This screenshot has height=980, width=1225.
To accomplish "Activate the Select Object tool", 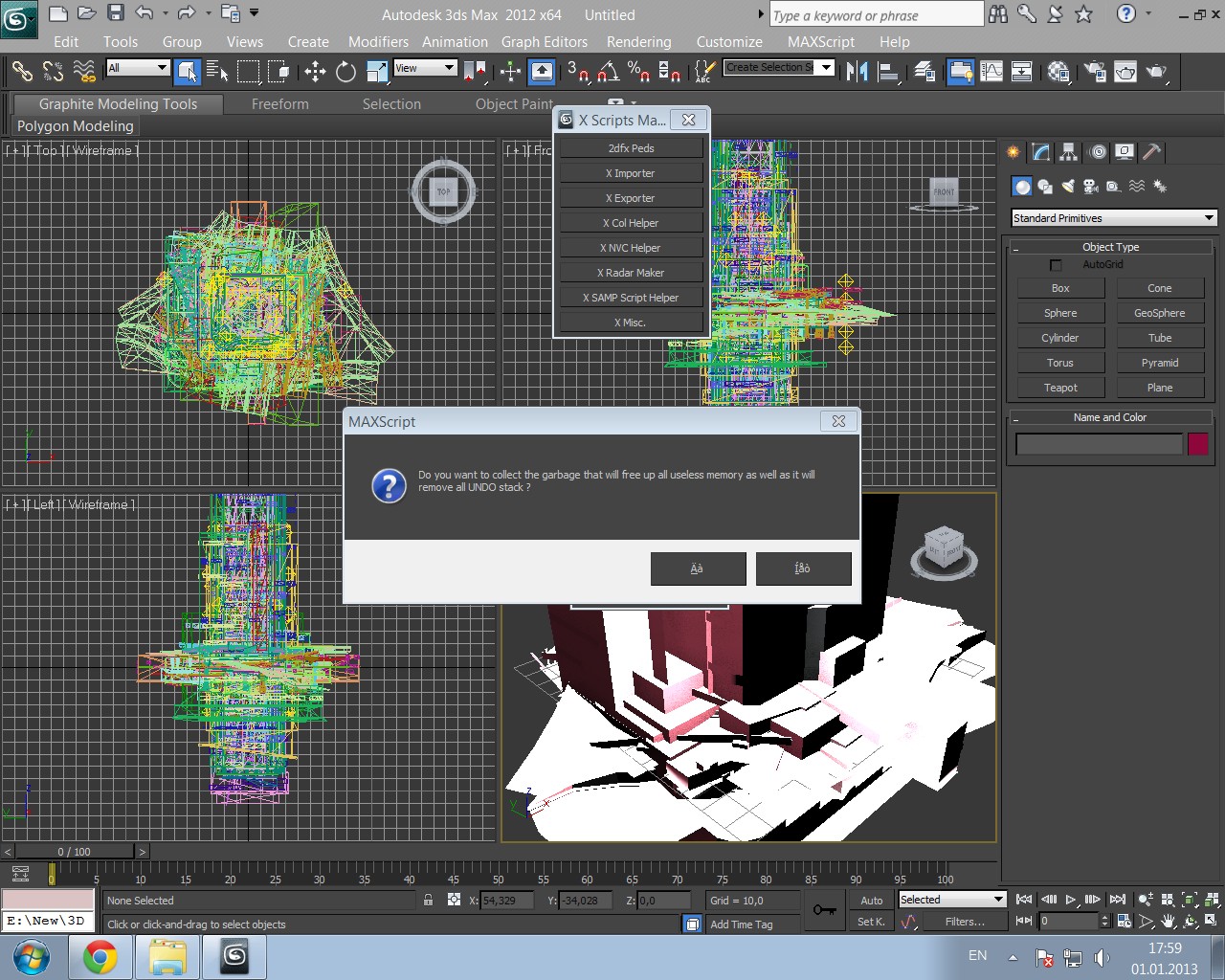I will click(x=188, y=71).
